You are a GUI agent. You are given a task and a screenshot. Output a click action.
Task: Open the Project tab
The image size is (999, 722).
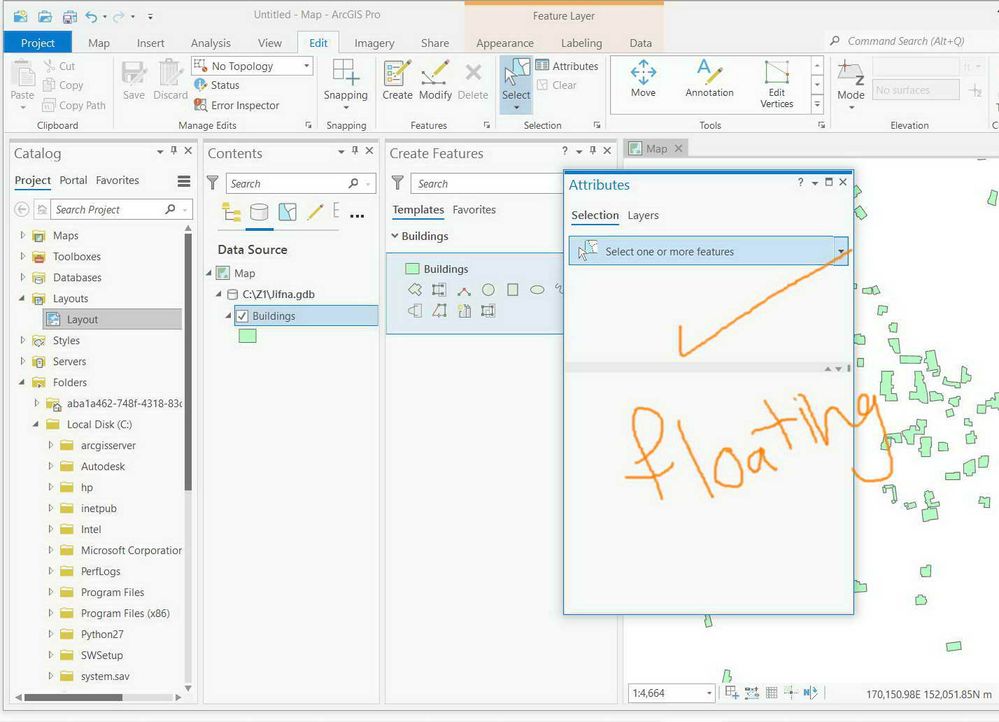pyautogui.click(x=38, y=43)
